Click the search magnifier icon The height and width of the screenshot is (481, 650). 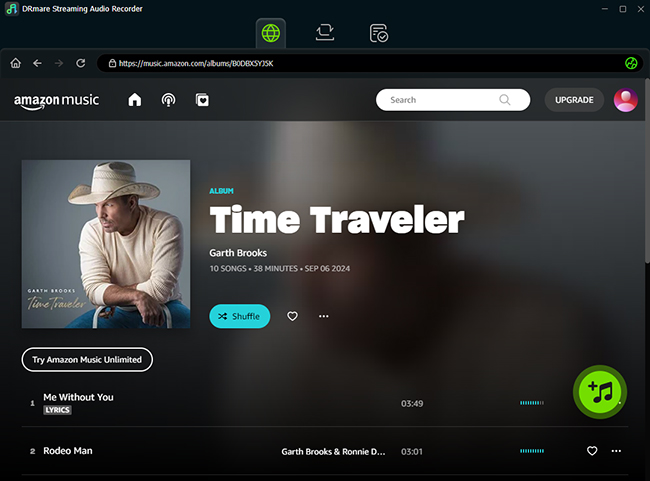coord(504,100)
